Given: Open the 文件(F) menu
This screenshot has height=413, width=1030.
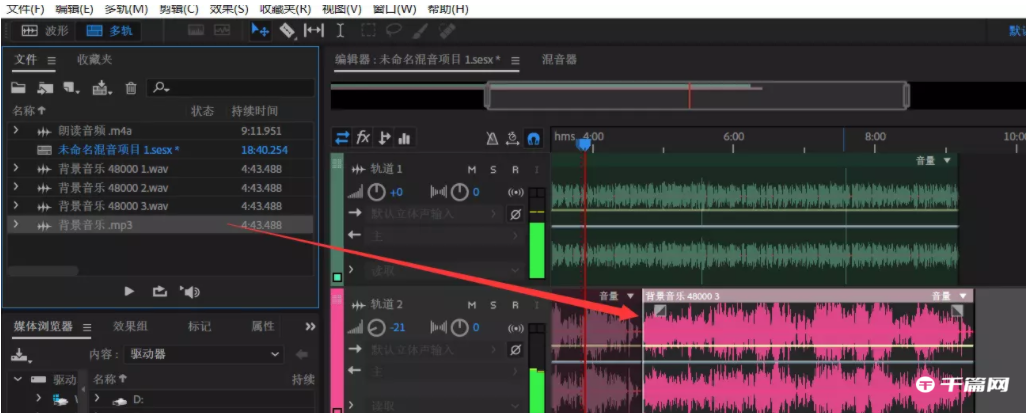Looking at the screenshot, I should coord(25,9).
